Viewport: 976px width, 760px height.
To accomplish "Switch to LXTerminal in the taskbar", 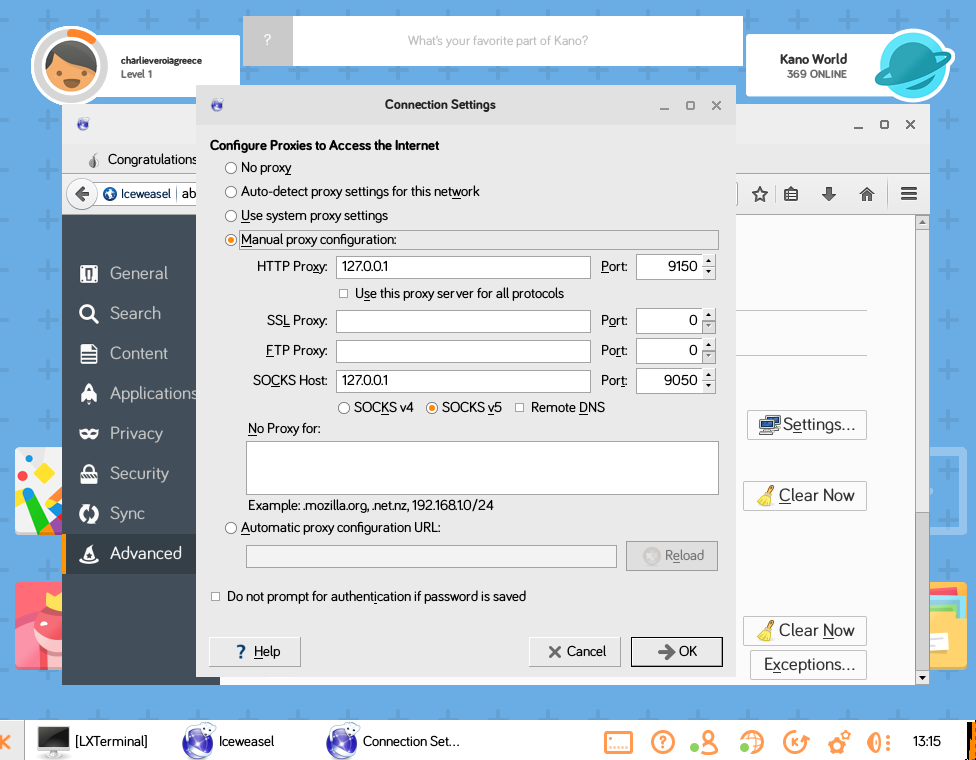I will 93,741.
